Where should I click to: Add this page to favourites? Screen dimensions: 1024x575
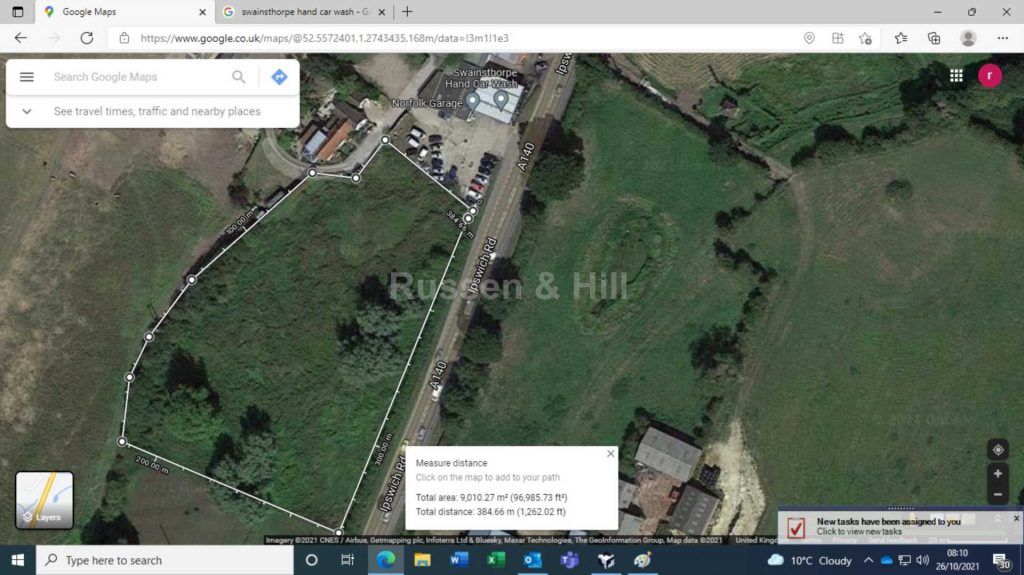coord(866,38)
